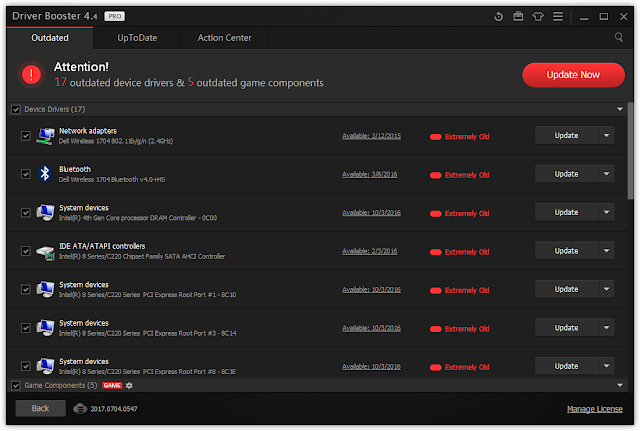Open Available: 3/12/2015 link for Network adapters
640x431 pixels.
pyautogui.click(x=371, y=136)
